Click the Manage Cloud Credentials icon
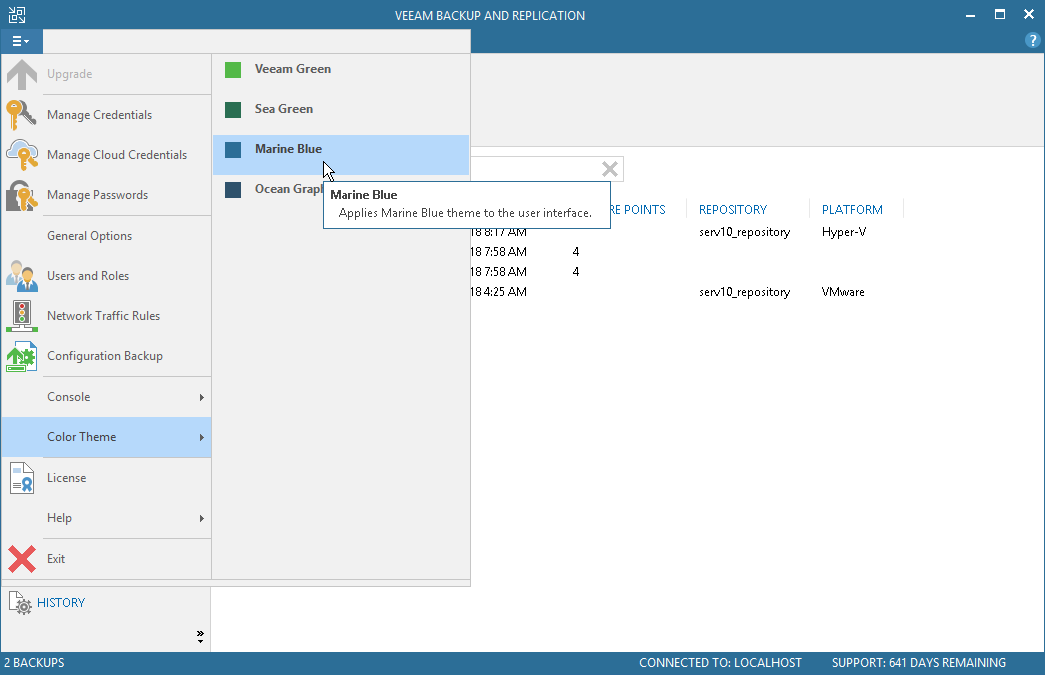The height and width of the screenshot is (675, 1045). tap(21, 155)
